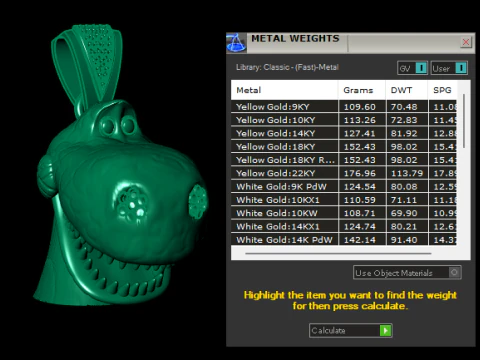Click the horizontal scrollbar under metals table
The width and height of the screenshot is (480, 360).
338,254
